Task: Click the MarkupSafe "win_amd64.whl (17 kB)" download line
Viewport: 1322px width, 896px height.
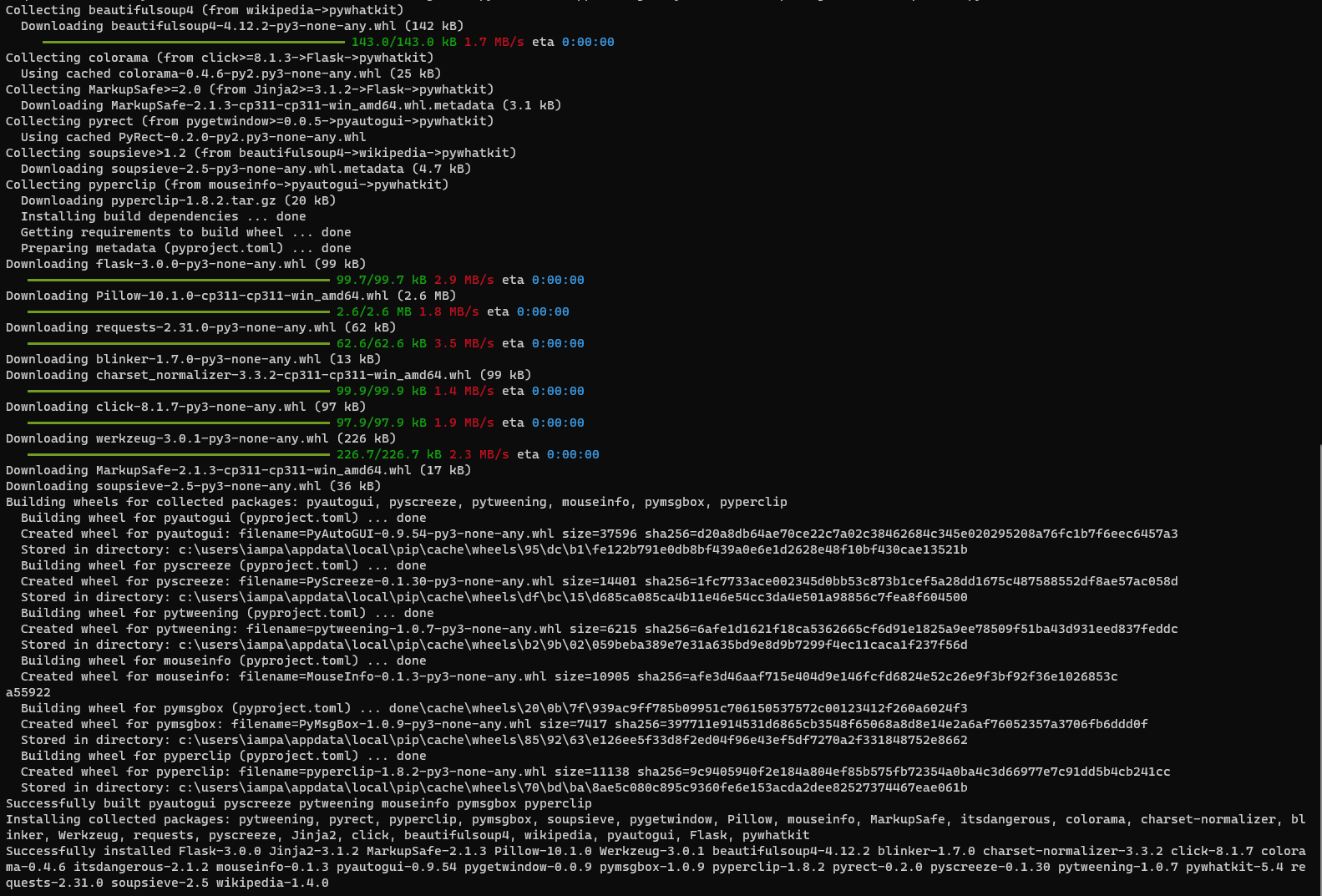Action: tap(239, 470)
